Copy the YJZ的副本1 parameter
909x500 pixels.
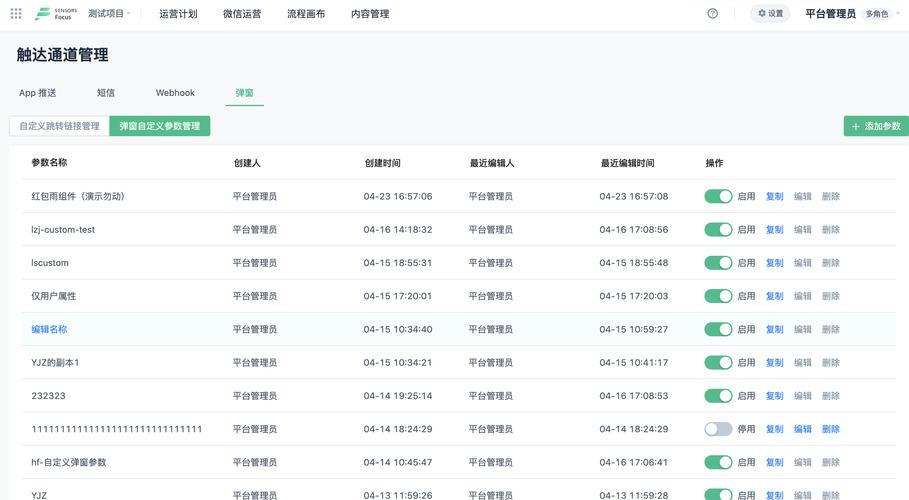775,363
